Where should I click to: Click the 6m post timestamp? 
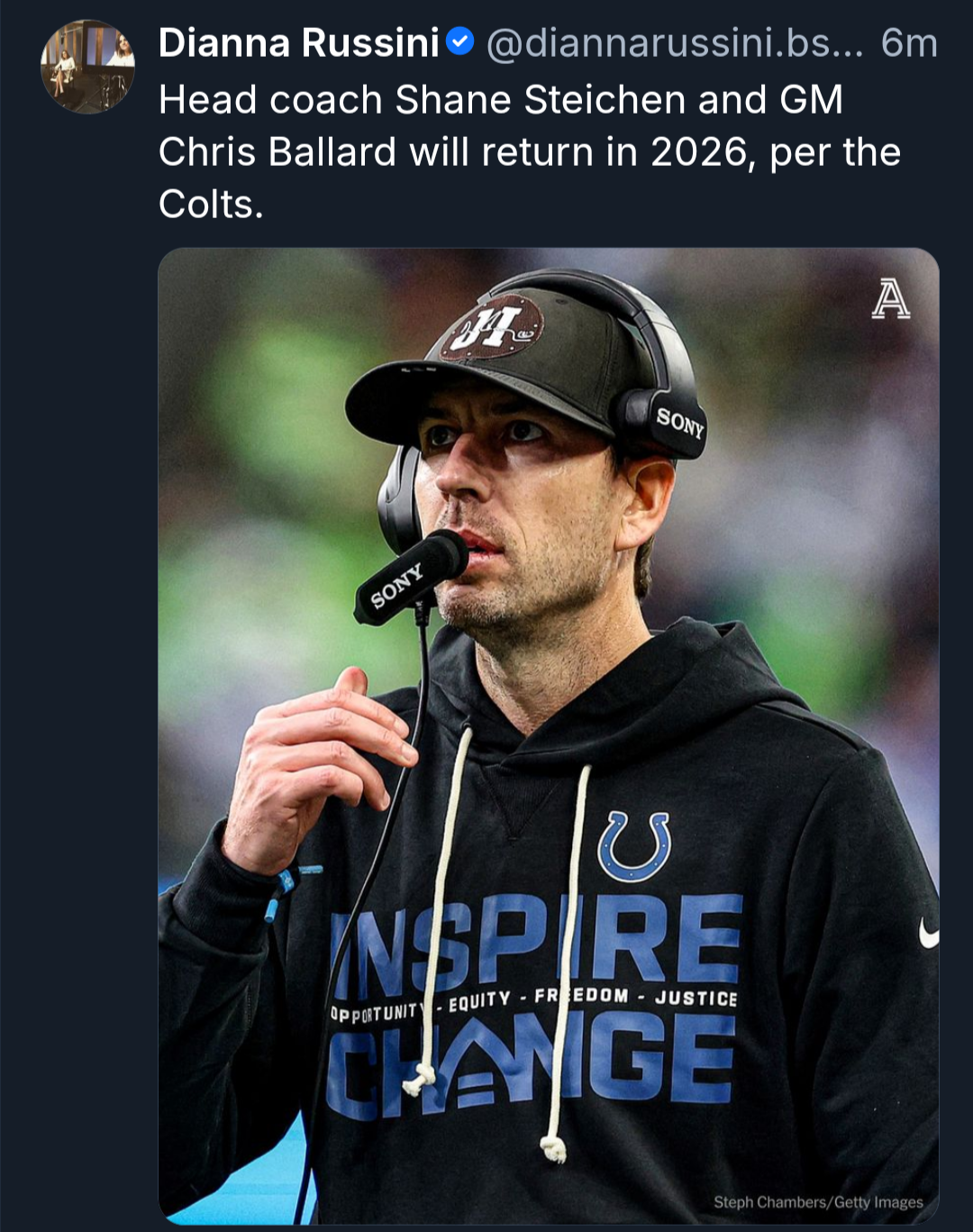coord(908,42)
